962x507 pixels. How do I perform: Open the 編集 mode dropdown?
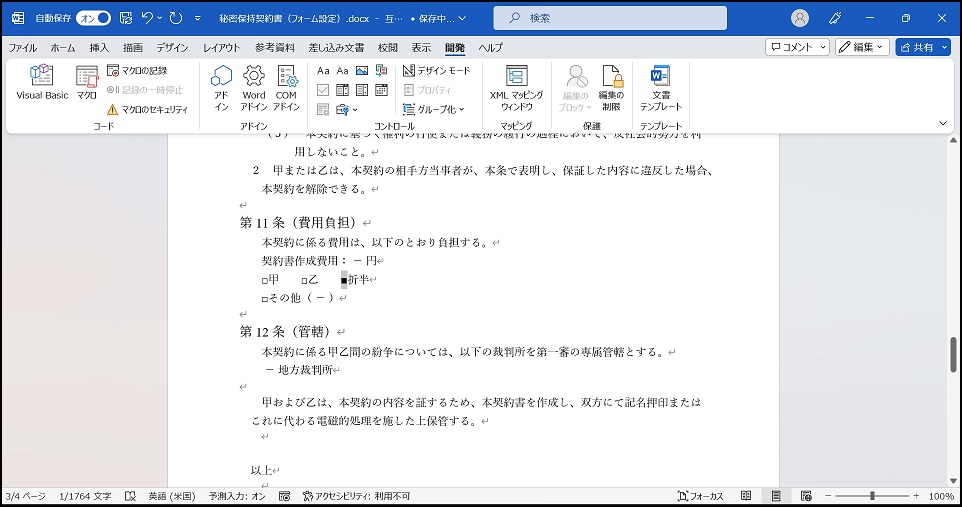click(862, 47)
